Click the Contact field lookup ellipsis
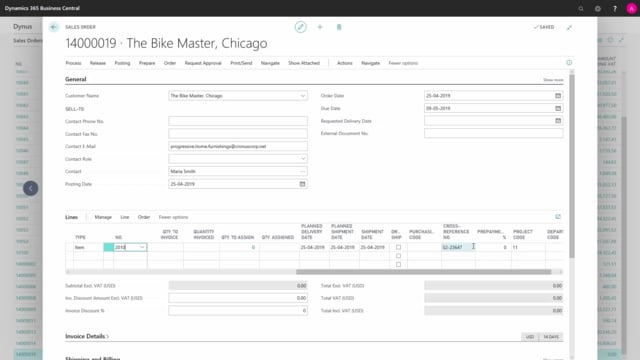The width and height of the screenshot is (640, 360). click(302, 171)
